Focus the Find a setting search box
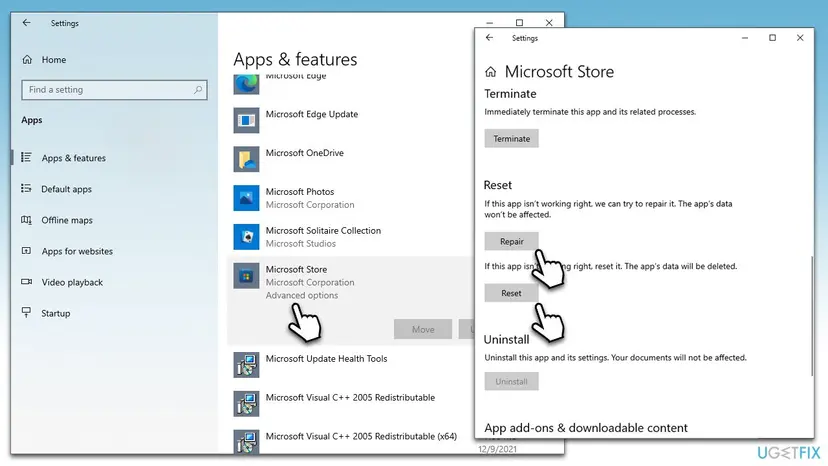The height and width of the screenshot is (466, 828). click(x=114, y=90)
